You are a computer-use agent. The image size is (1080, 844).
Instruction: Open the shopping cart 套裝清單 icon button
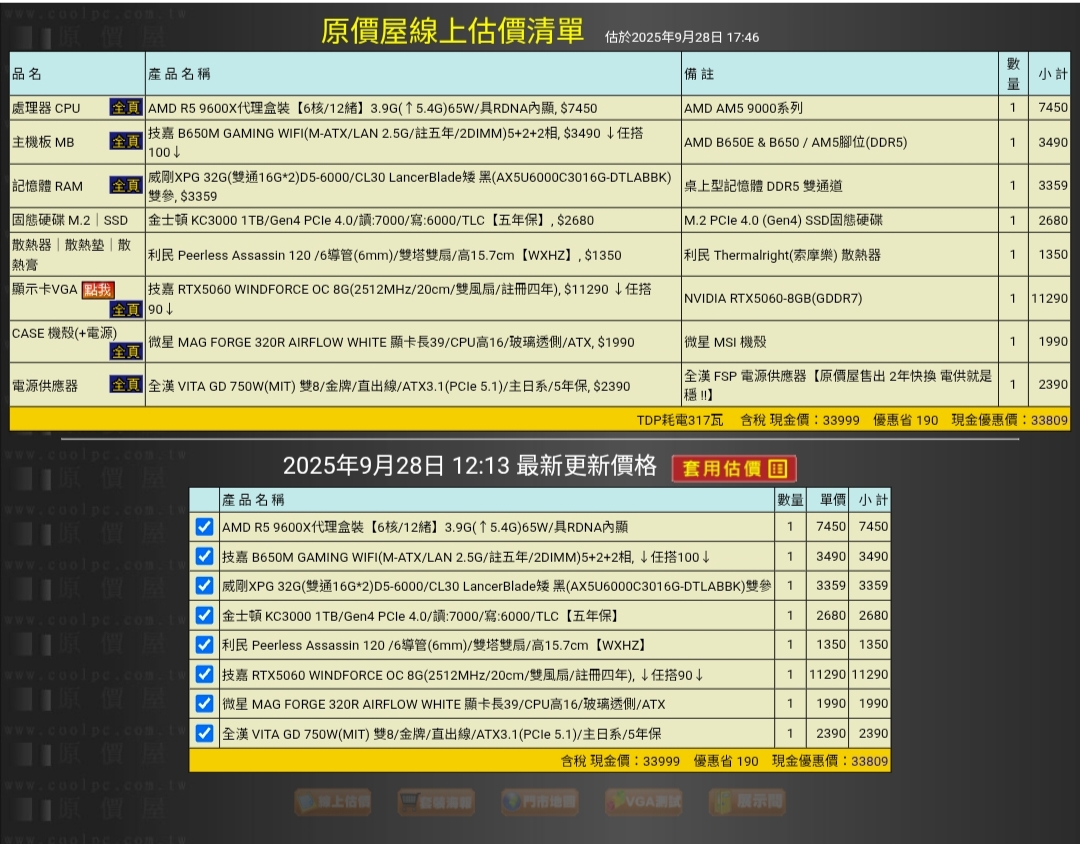coord(436,801)
